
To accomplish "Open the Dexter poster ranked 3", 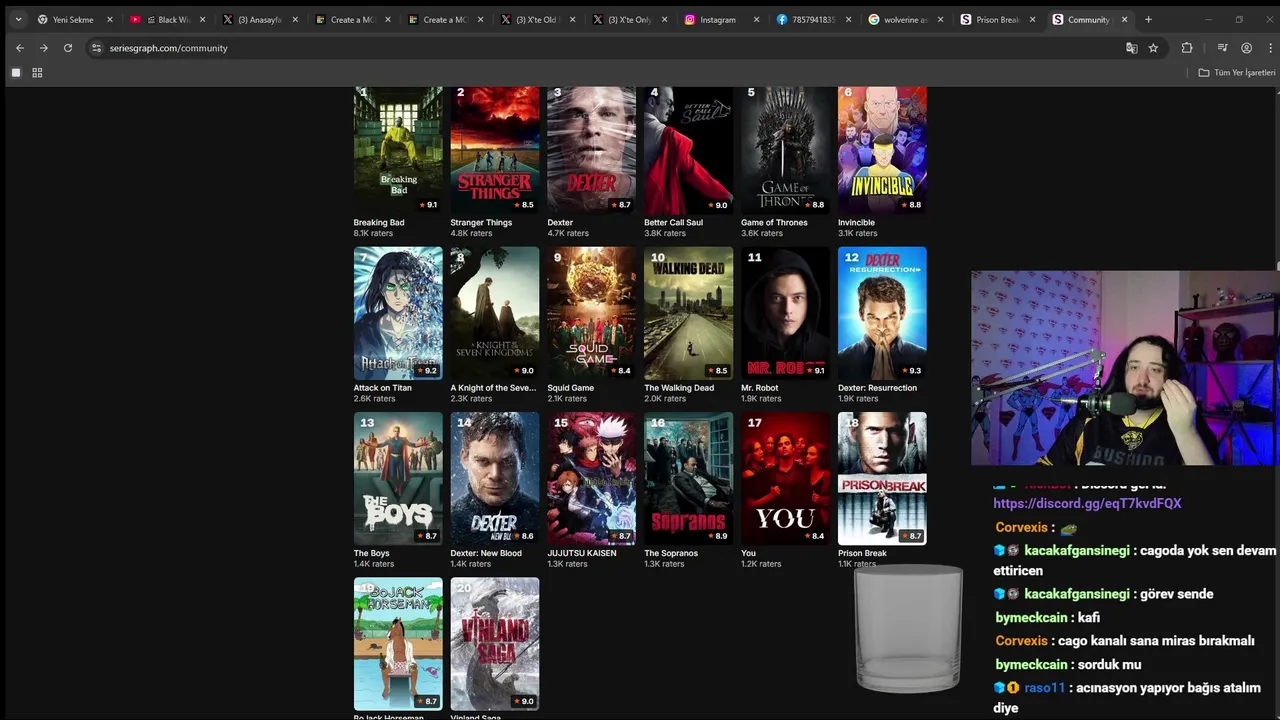I will [x=592, y=149].
